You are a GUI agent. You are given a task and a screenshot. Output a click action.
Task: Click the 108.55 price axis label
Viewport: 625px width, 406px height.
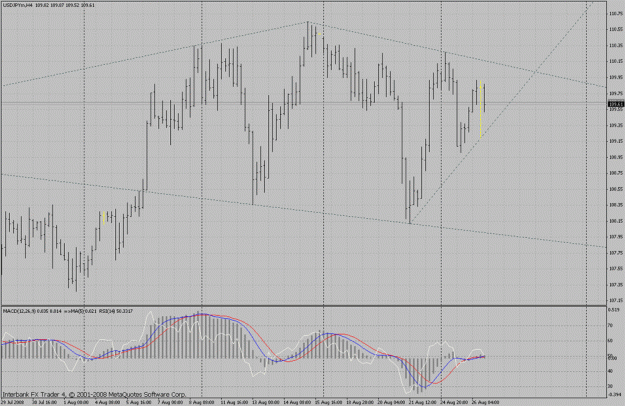pyautogui.click(x=616, y=189)
